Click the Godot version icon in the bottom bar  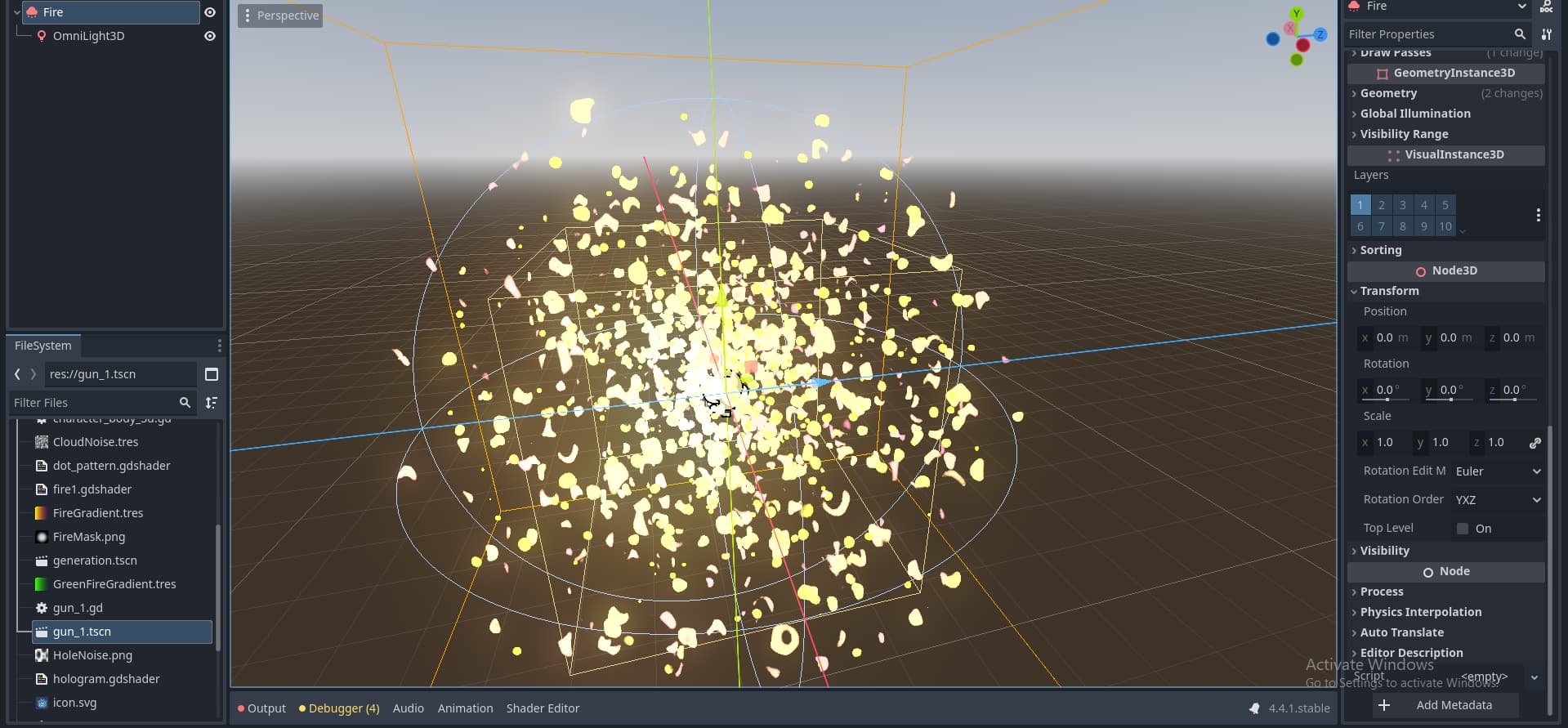(x=1254, y=708)
